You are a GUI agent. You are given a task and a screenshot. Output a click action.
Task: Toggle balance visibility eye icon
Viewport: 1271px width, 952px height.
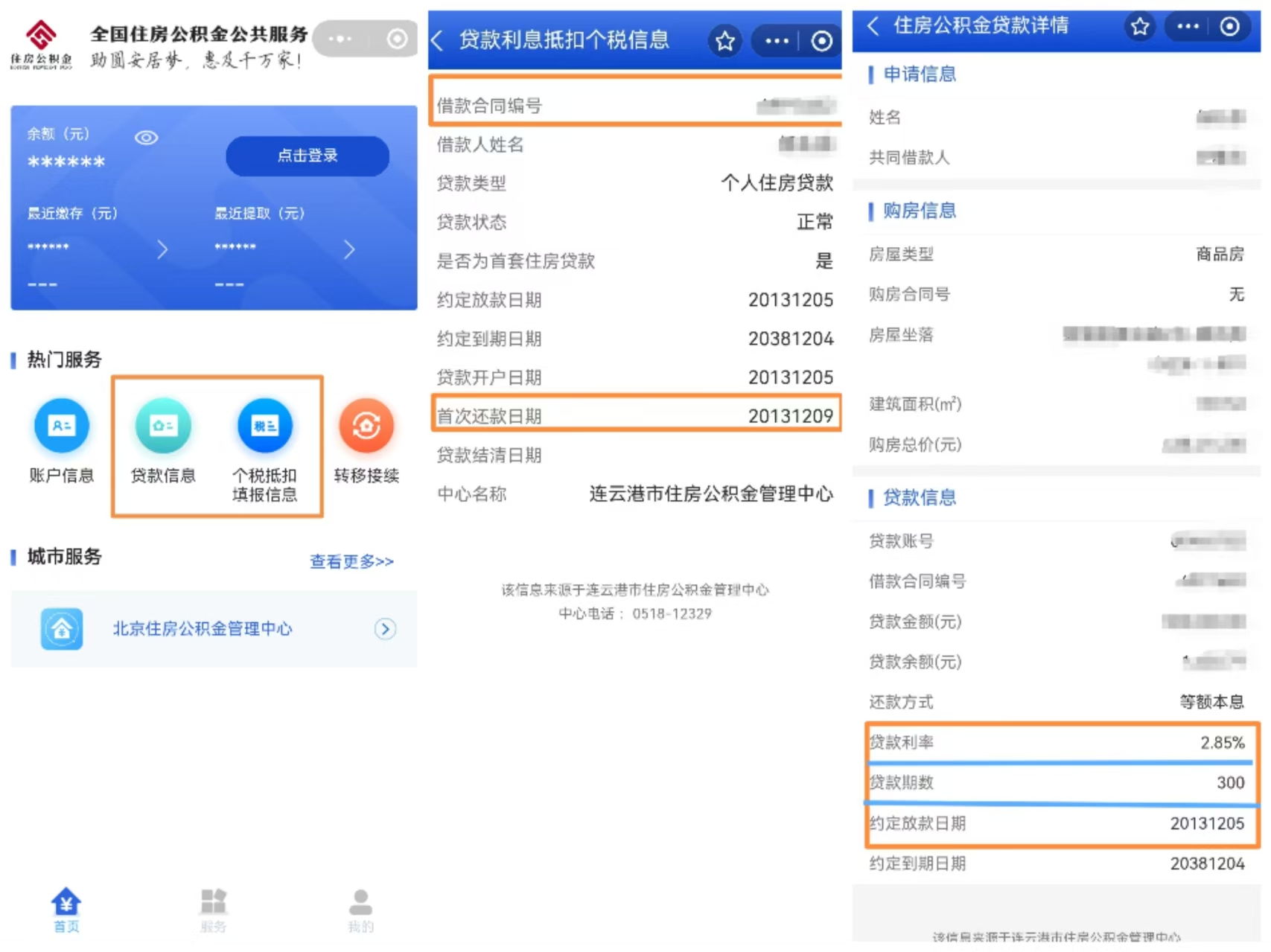(146, 138)
